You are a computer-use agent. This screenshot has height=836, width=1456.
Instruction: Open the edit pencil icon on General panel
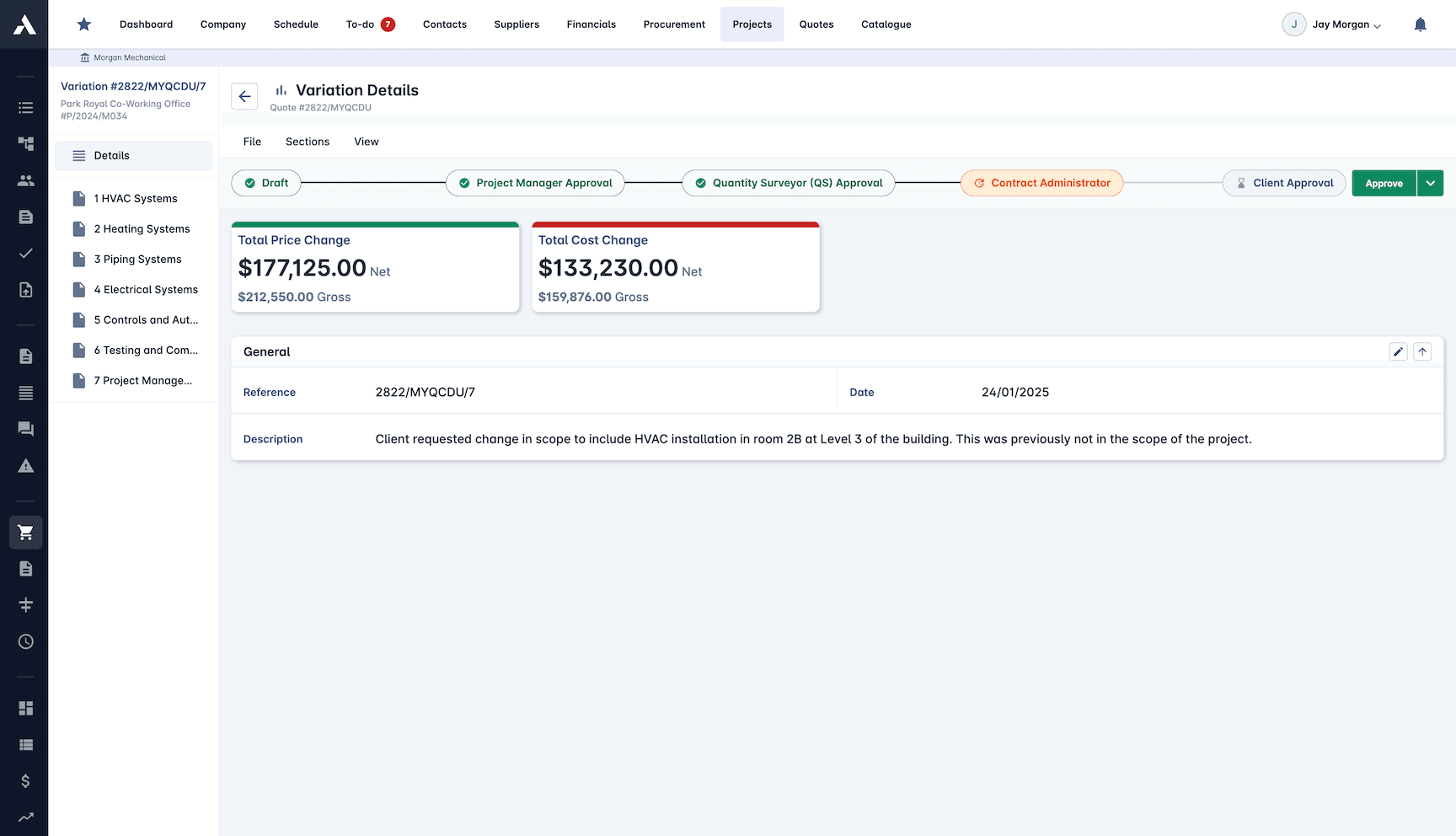(1398, 351)
